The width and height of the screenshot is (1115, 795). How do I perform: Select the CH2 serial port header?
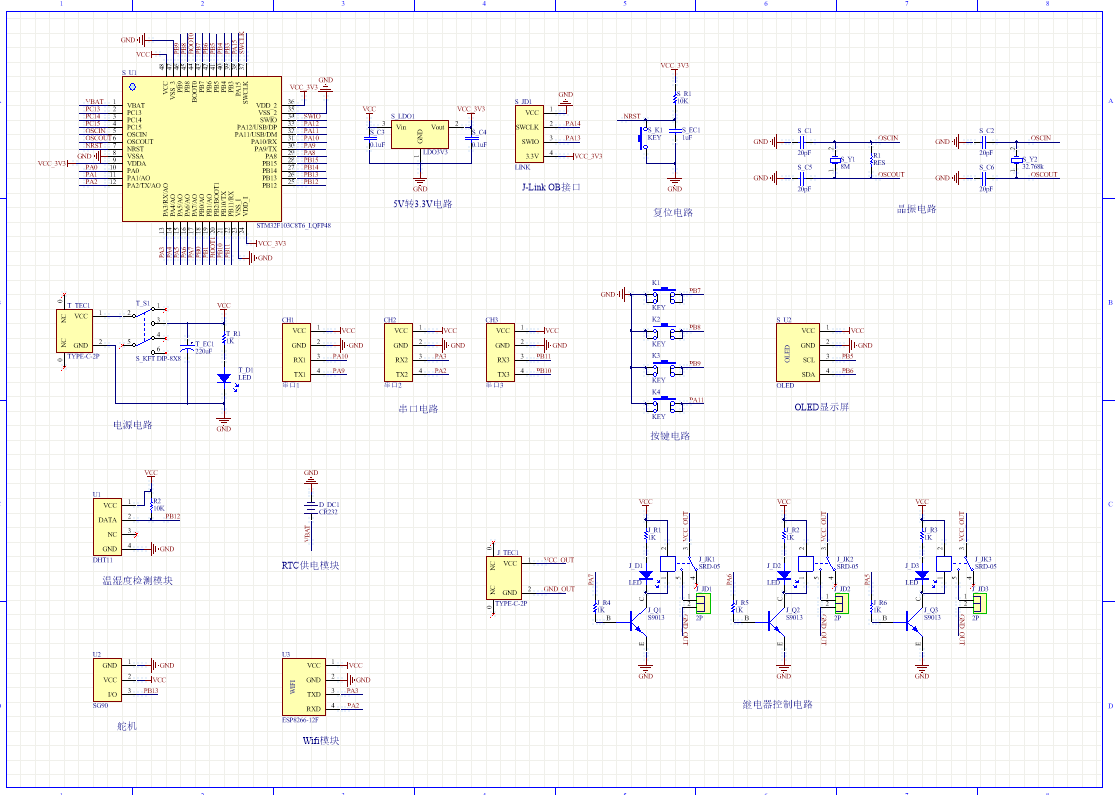(x=398, y=351)
